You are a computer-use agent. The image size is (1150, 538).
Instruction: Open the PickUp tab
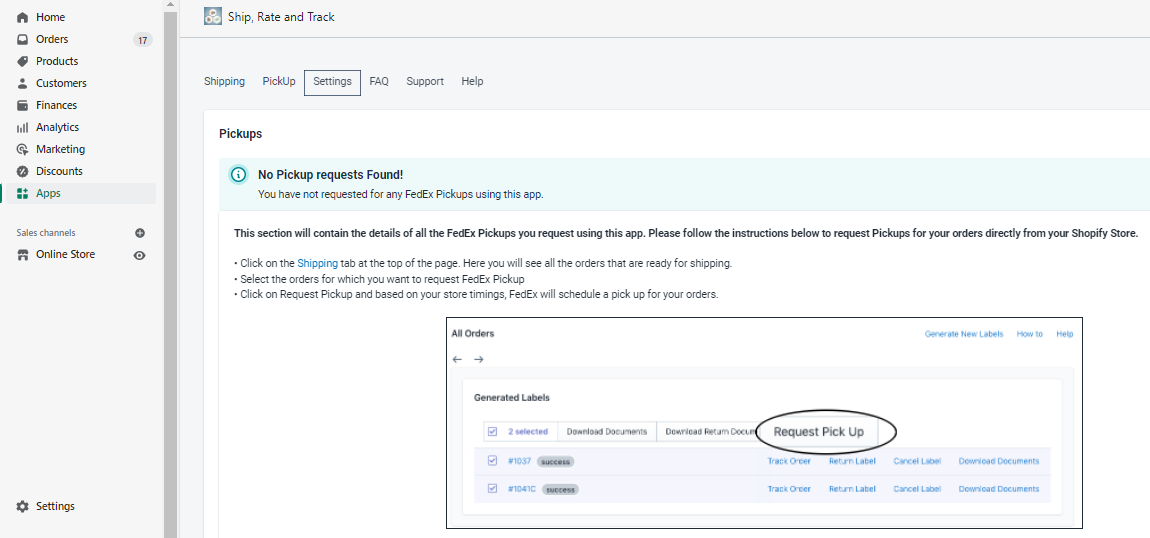[279, 81]
